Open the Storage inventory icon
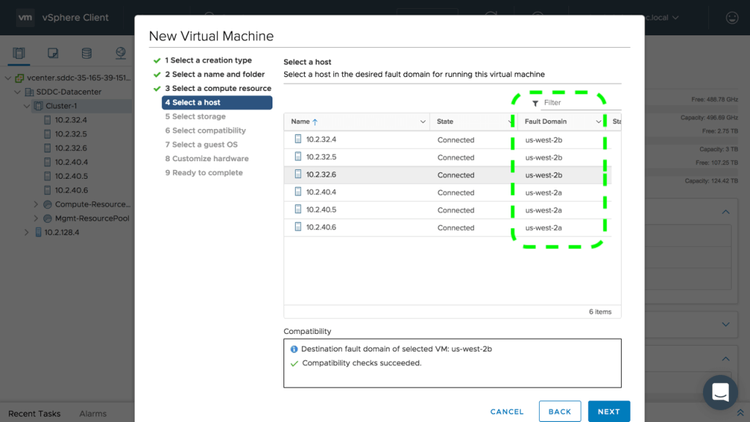 tap(87, 53)
